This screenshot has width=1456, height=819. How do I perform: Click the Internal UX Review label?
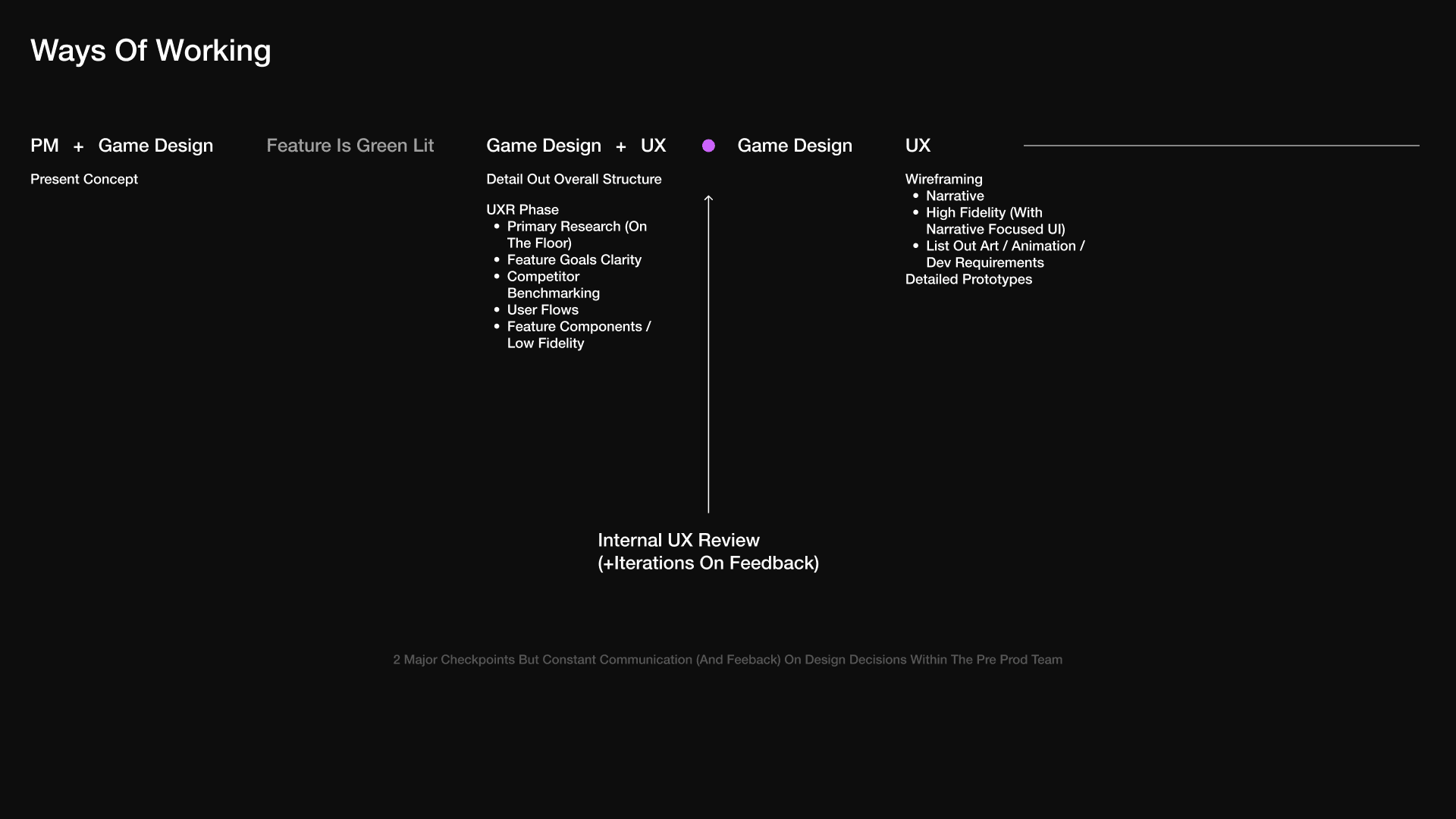click(678, 540)
